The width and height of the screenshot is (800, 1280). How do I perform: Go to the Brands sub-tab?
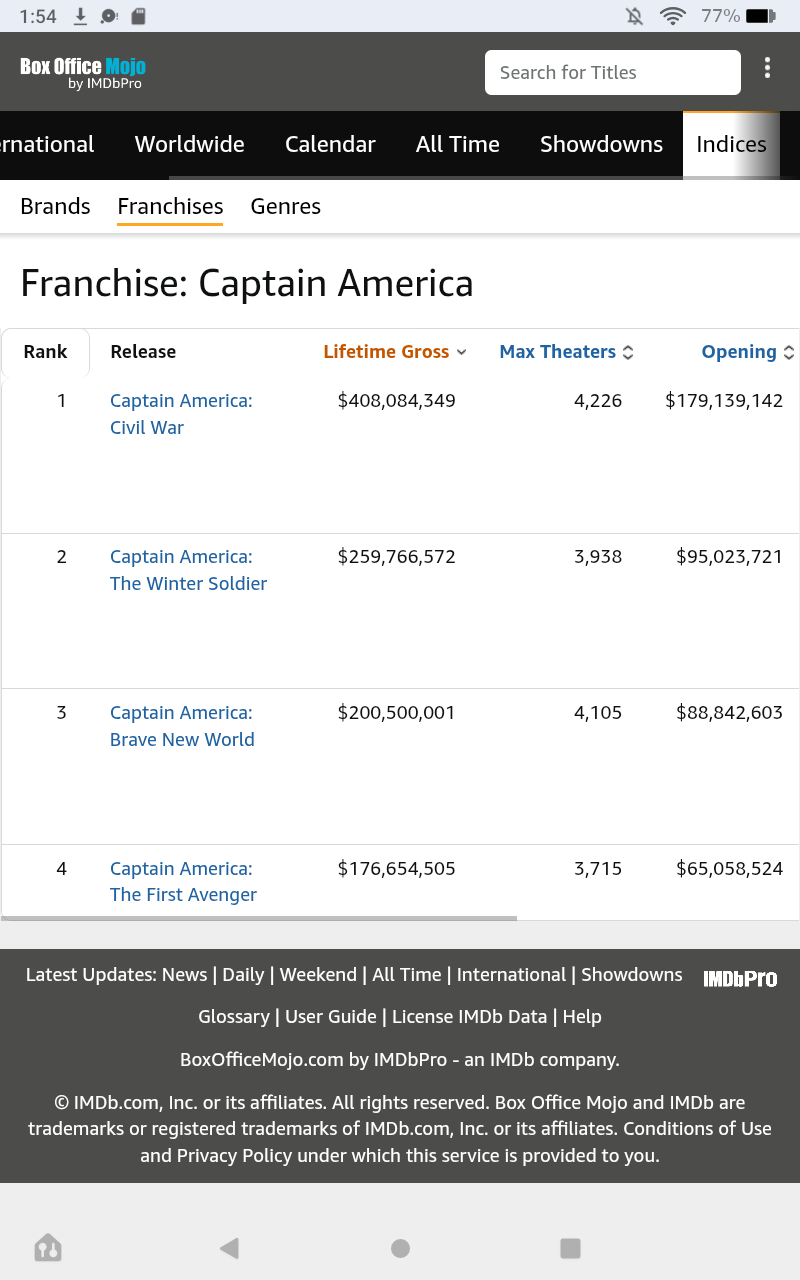click(56, 207)
